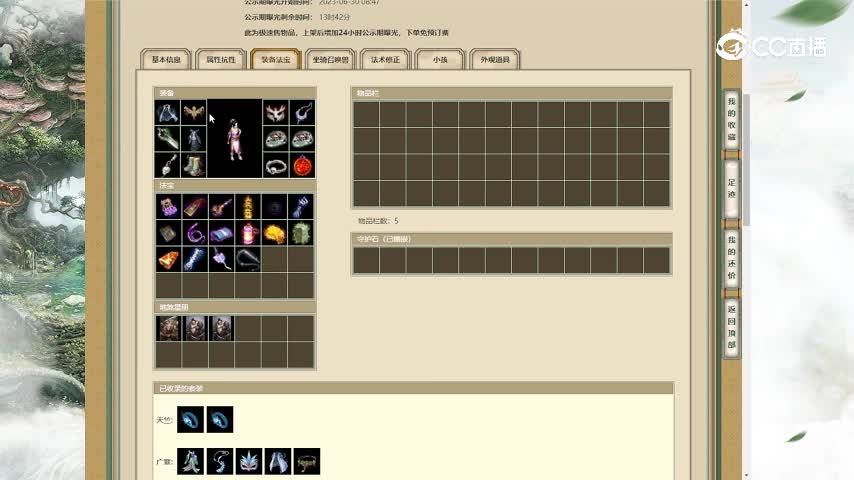The image size is (854, 480).
Task: Click the golden belt in the 广寒 set
Action: 307,461
